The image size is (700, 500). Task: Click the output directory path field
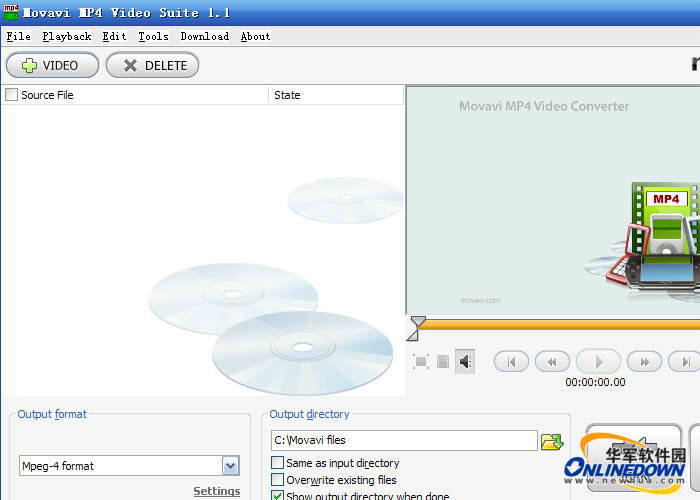[x=404, y=440]
